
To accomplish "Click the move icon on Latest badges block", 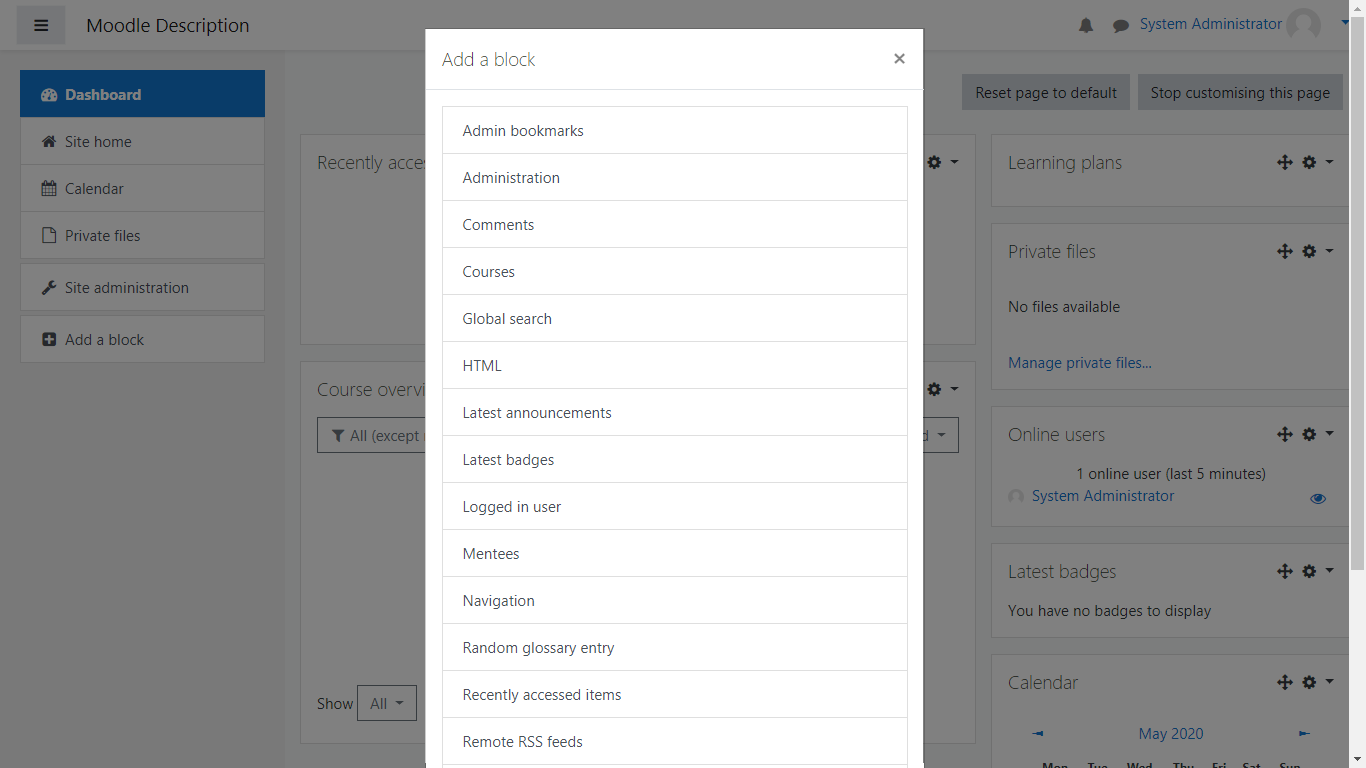I will tap(1285, 571).
